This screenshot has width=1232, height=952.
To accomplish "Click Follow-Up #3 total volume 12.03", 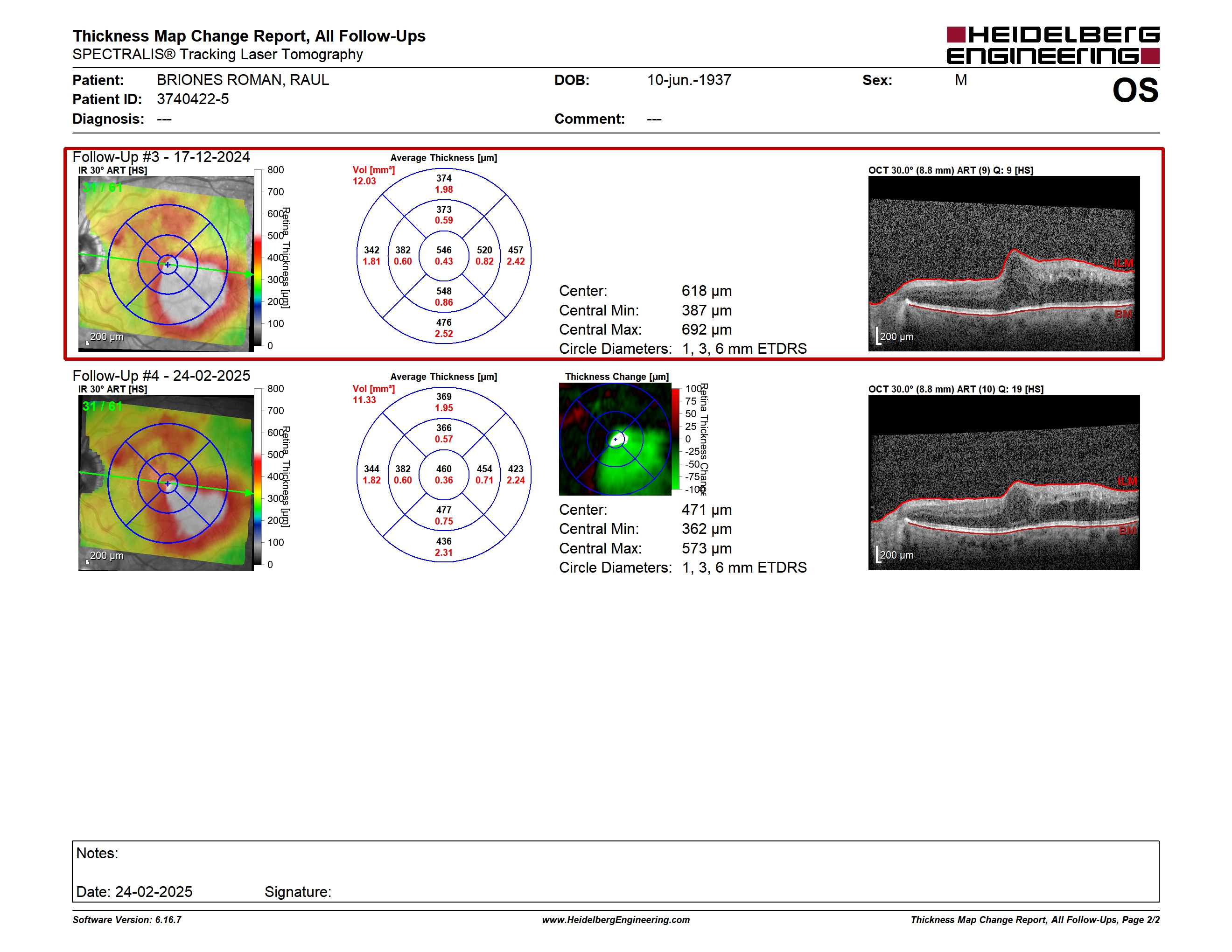I will (364, 181).
